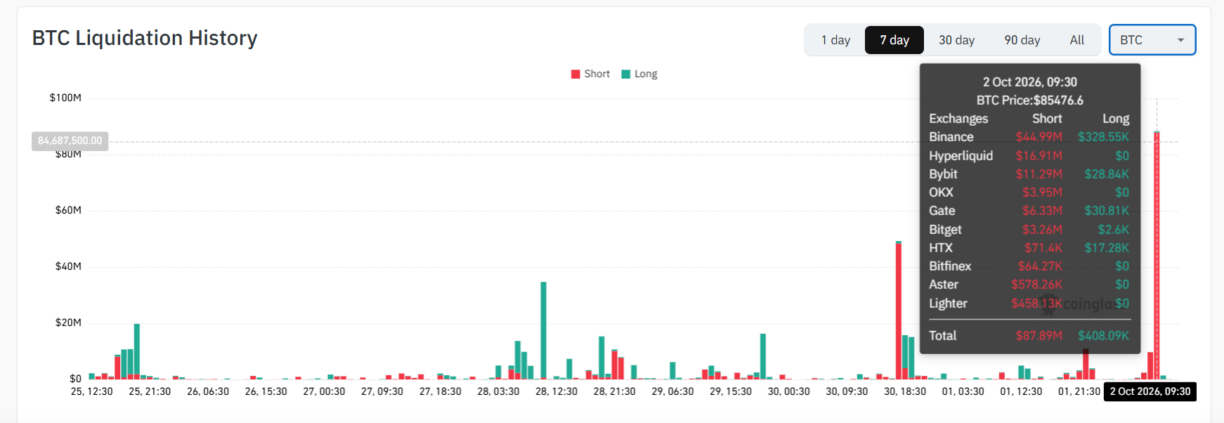Click Binance short value $44.99M
This screenshot has width=1224, height=423.
pos(1039,137)
